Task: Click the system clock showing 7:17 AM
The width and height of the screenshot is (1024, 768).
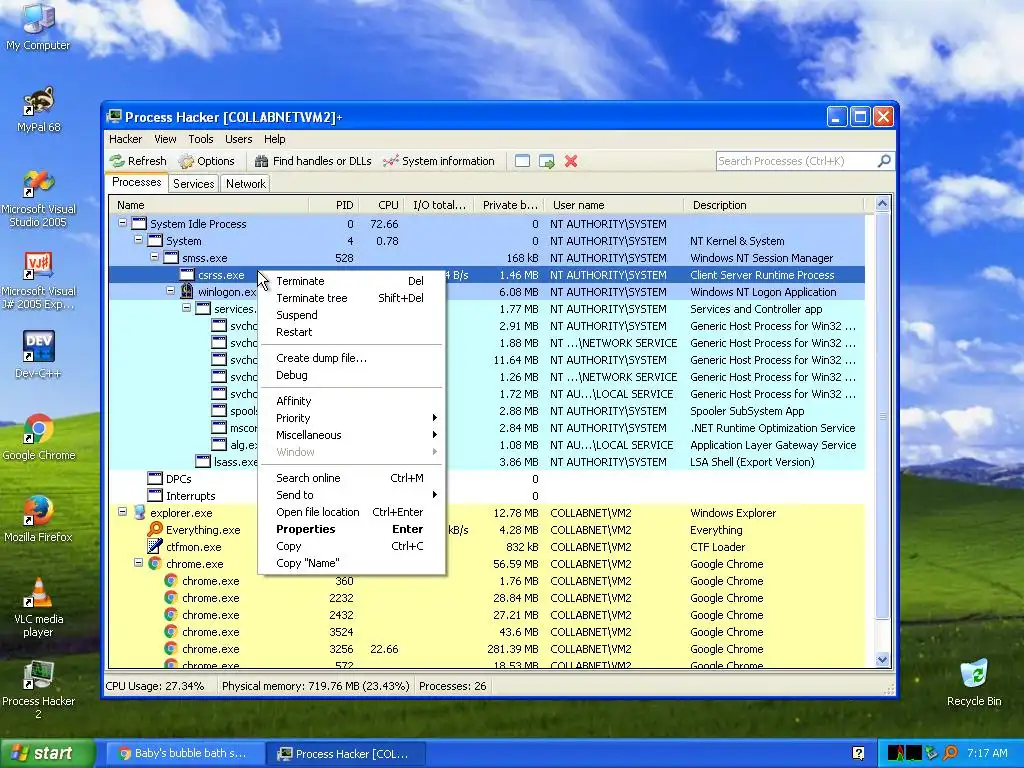Action: pyautogui.click(x=987, y=753)
